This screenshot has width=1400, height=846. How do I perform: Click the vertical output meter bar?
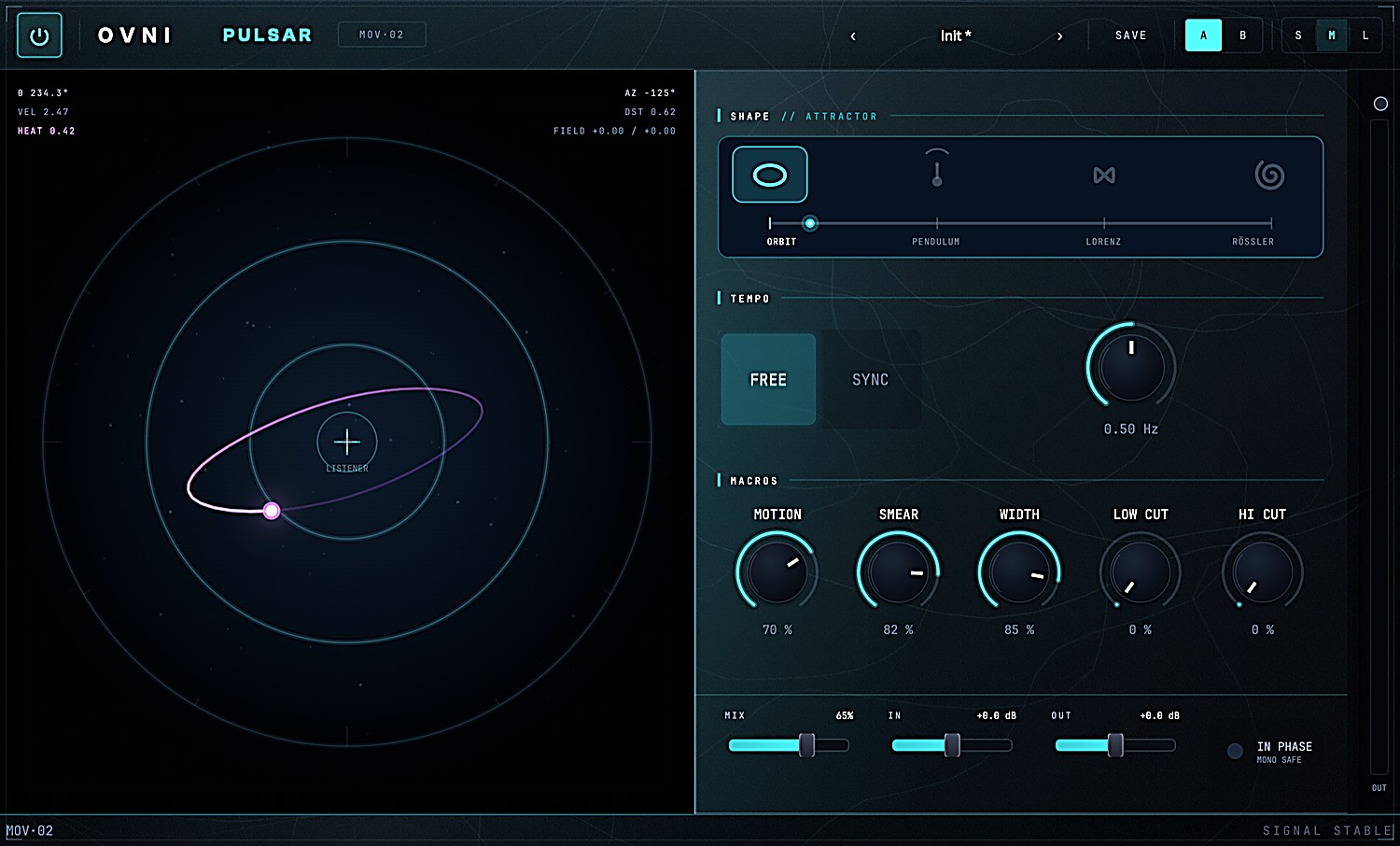pos(1379,446)
